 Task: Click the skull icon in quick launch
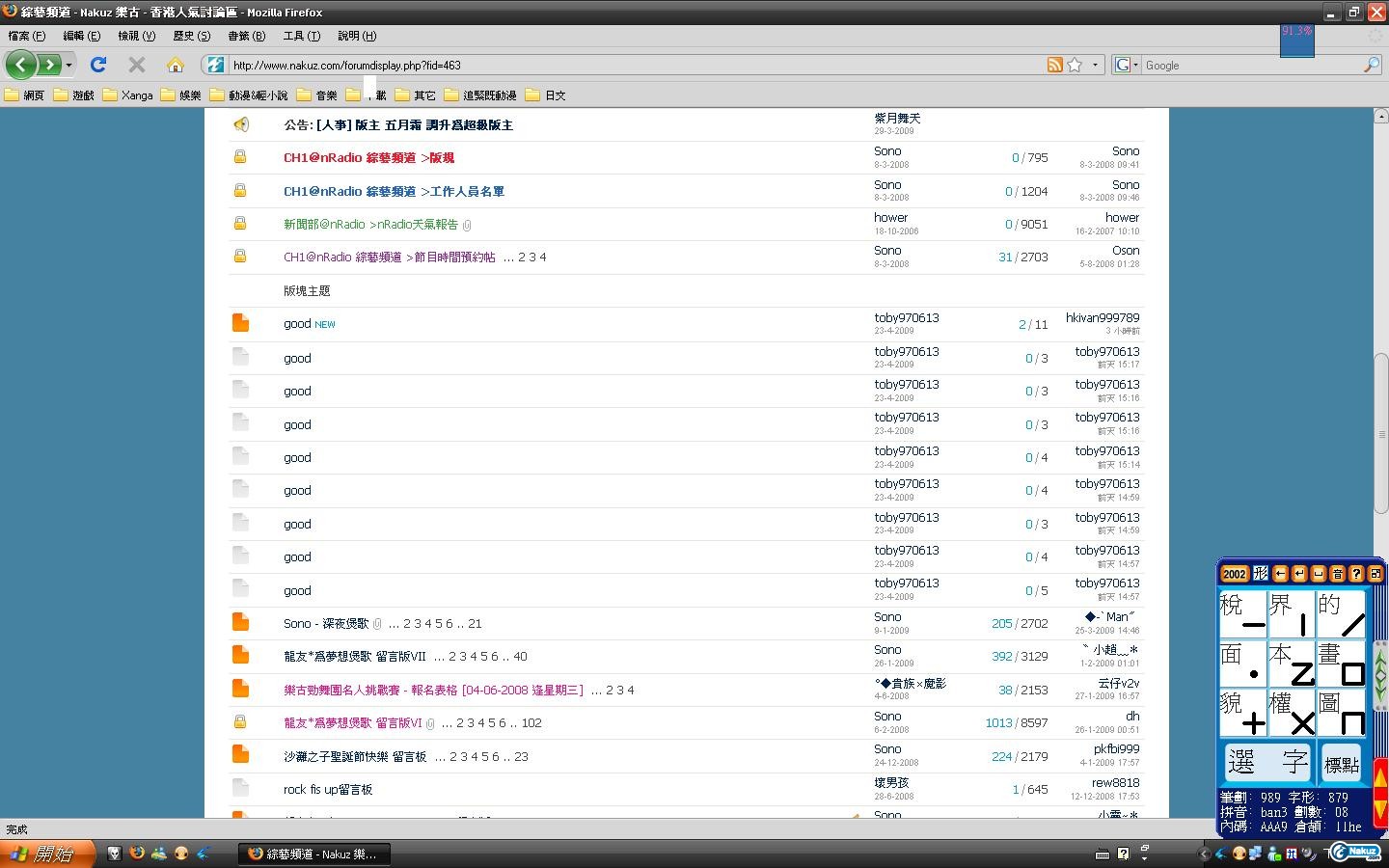tap(114, 854)
